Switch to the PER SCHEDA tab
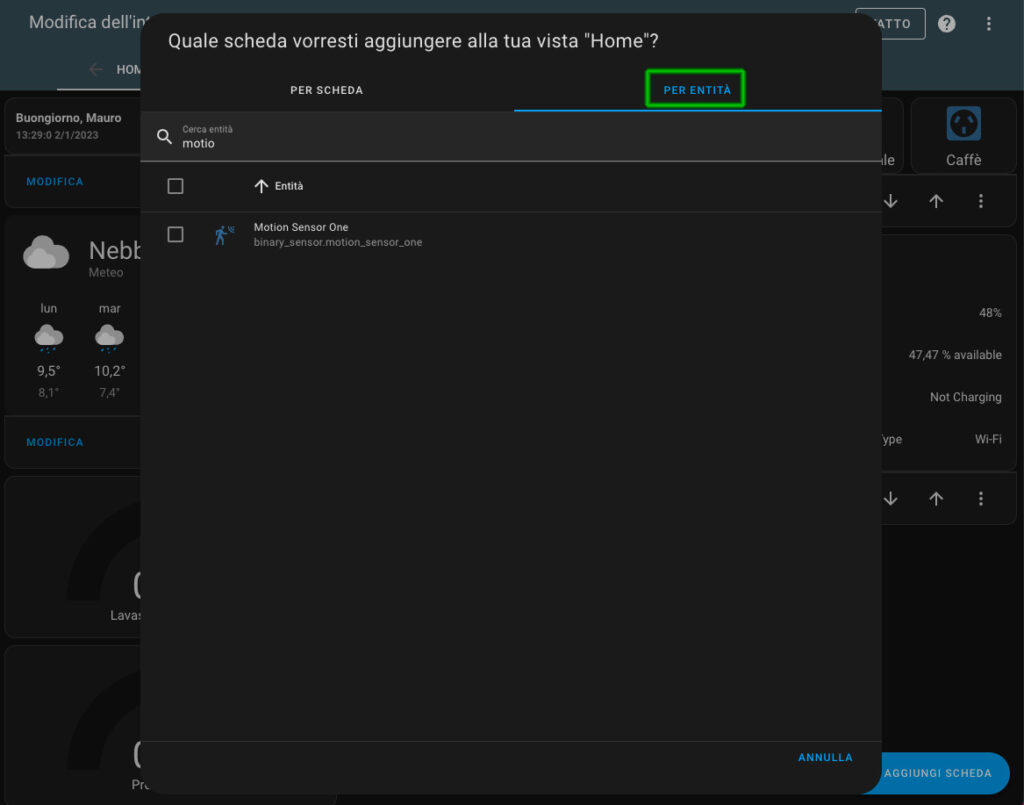Screen dimensions: 1024x805 [x=326, y=90]
